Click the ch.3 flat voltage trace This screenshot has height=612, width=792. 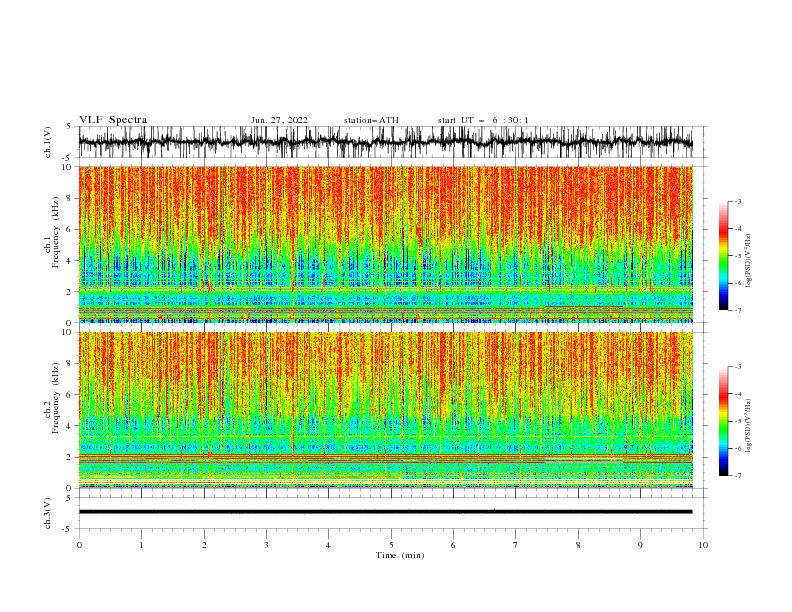coord(385,512)
